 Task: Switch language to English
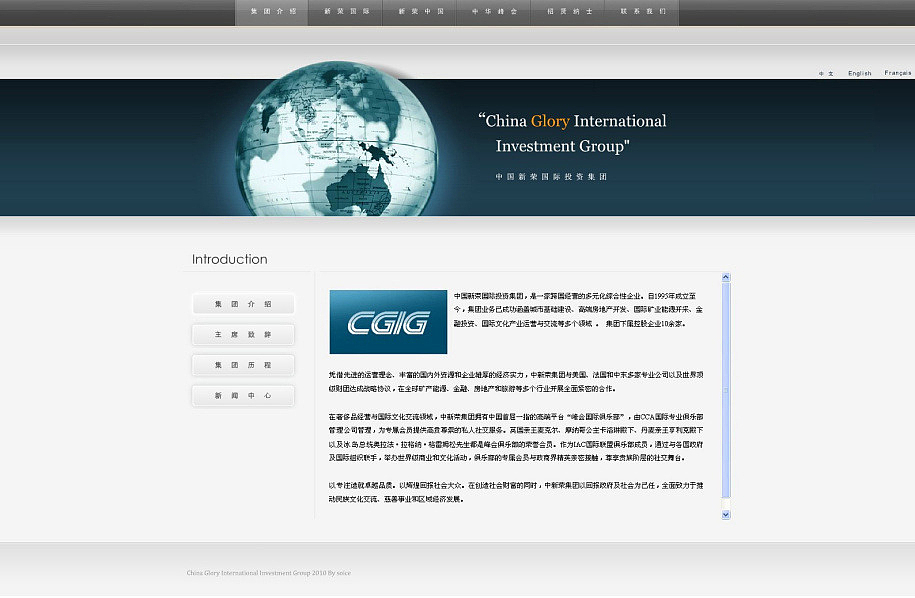[860, 74]
